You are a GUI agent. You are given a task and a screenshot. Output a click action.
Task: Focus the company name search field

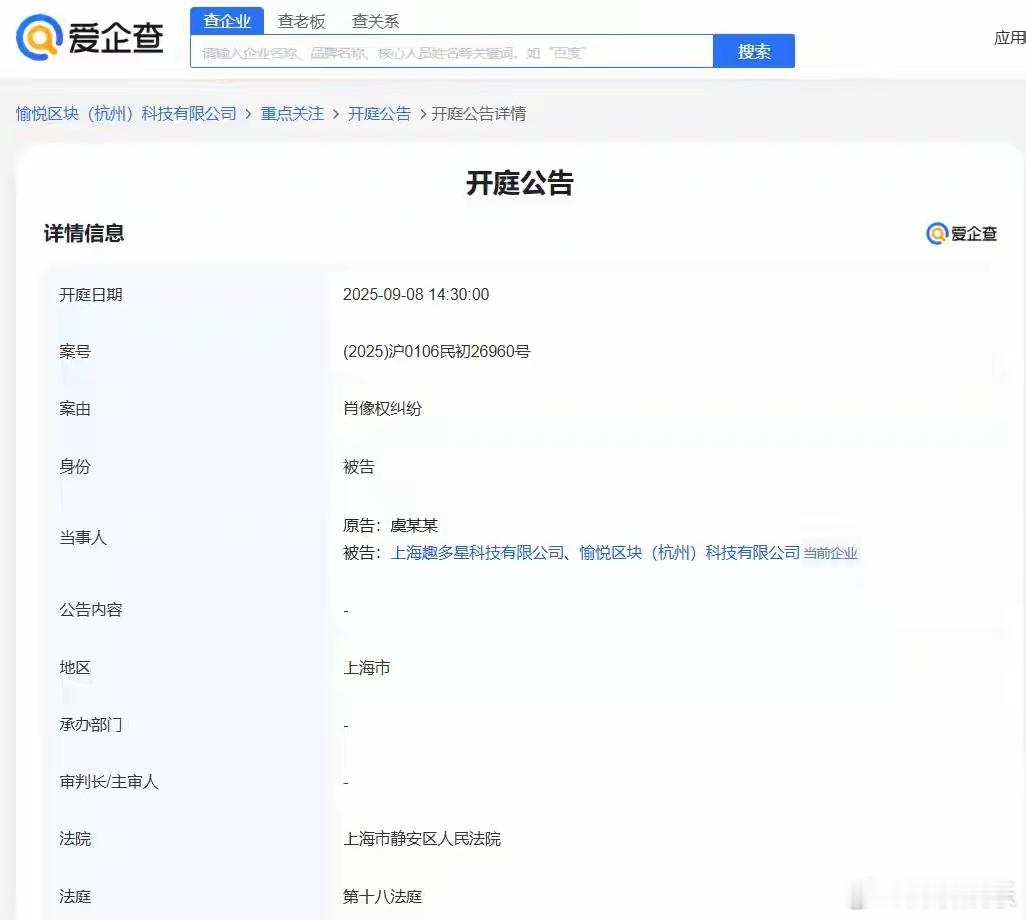coord(451,52)
